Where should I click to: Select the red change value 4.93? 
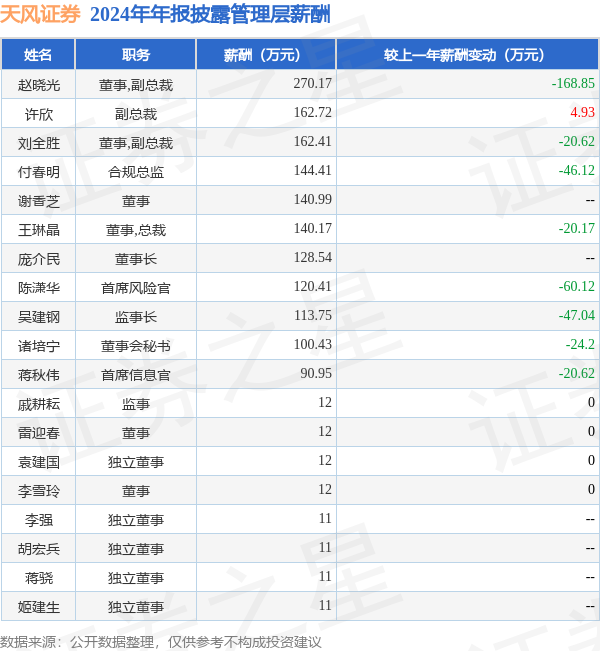click(x=583, y=113)
